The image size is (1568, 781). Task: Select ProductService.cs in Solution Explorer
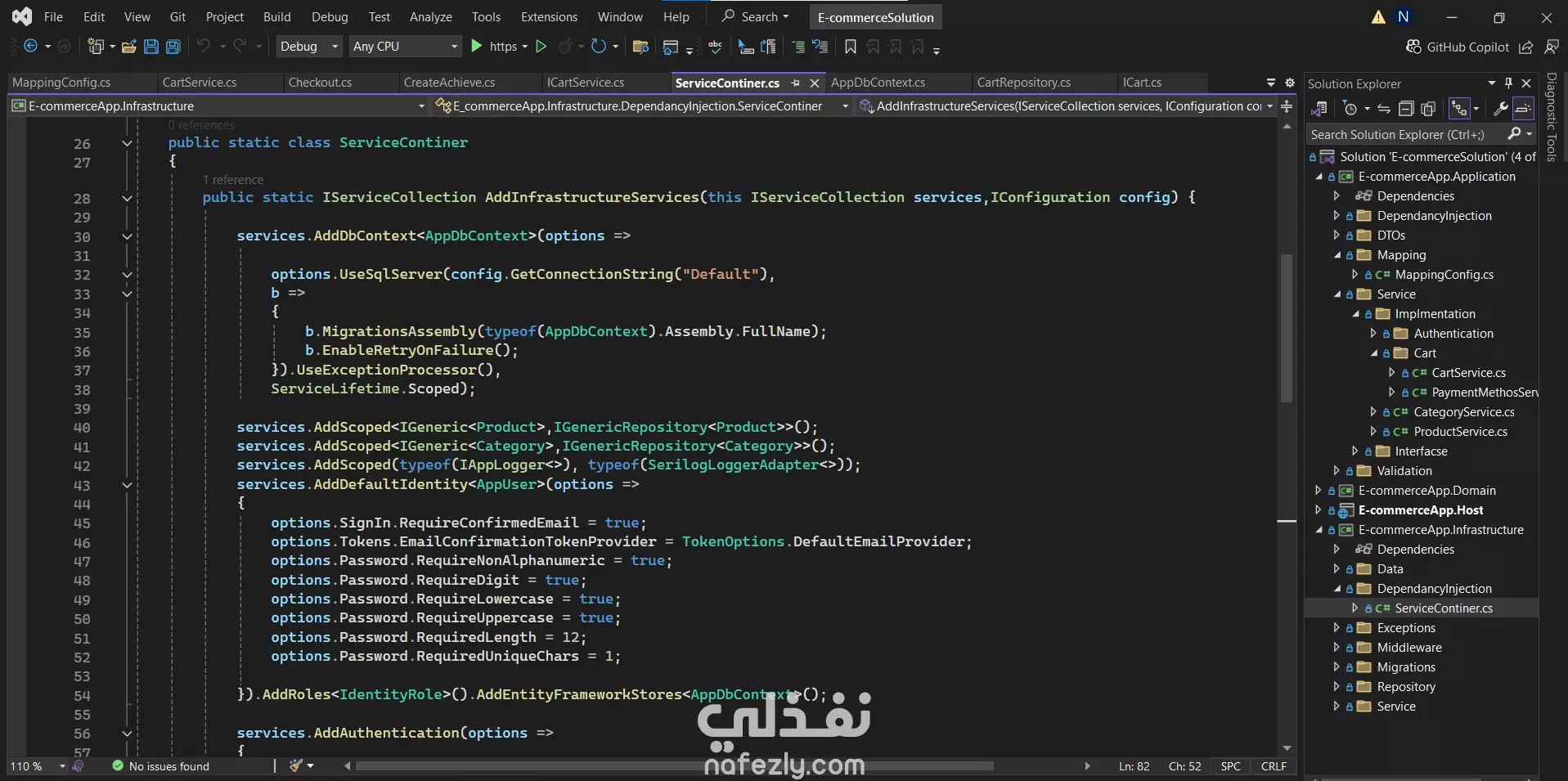[x=1460, y=432]
